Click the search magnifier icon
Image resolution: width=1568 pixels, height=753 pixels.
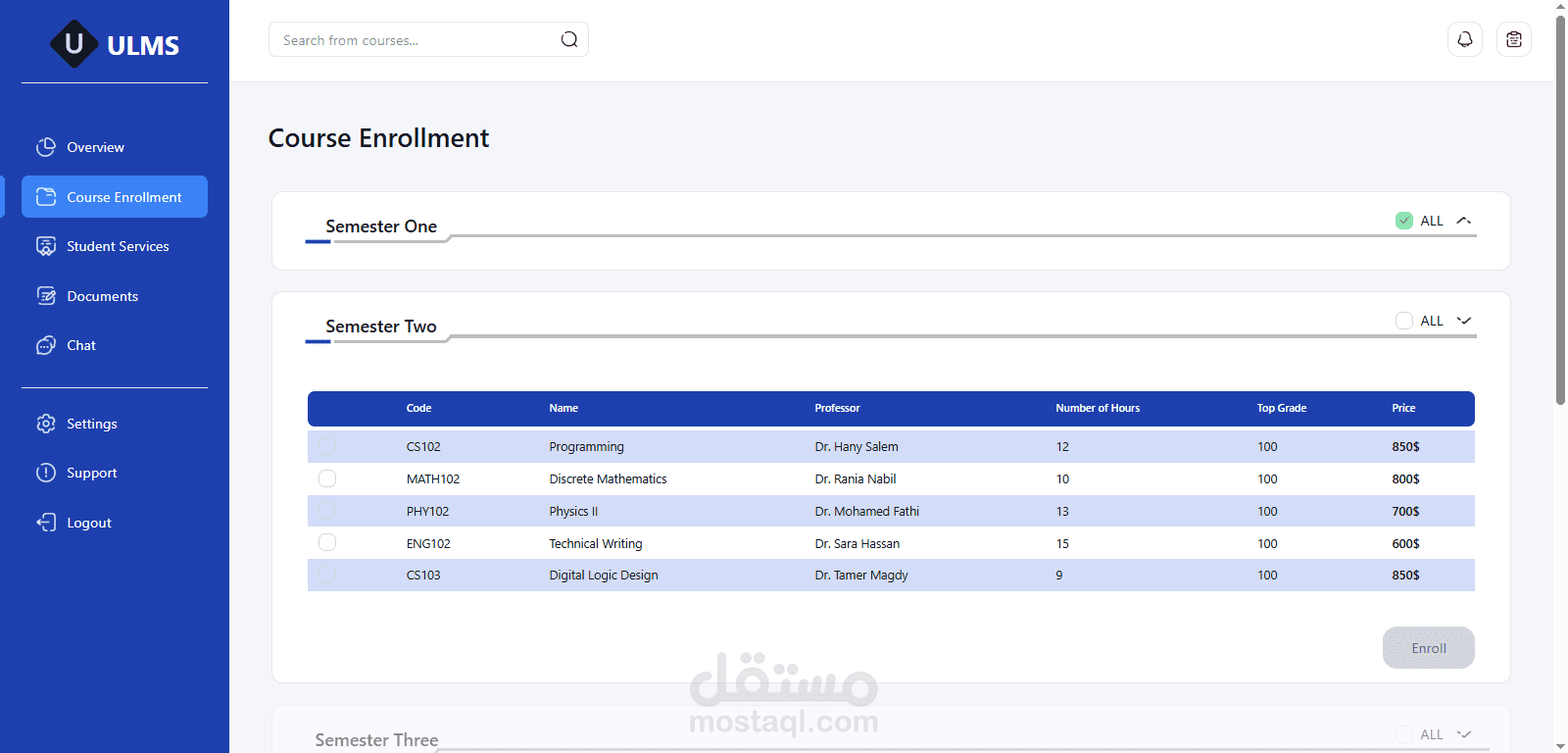click(x=569, y=39)
